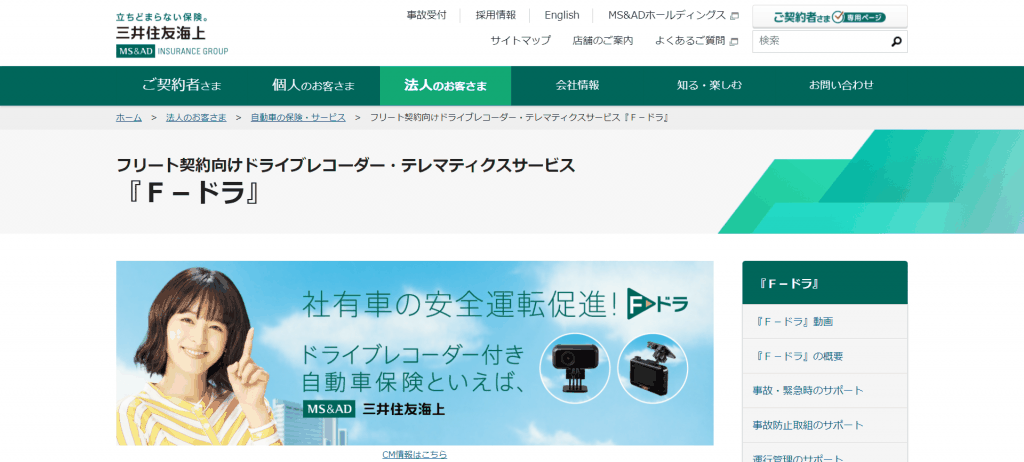
Task: Select the お問い合わせ navigation tab
Action: click(x=841, y=85)
